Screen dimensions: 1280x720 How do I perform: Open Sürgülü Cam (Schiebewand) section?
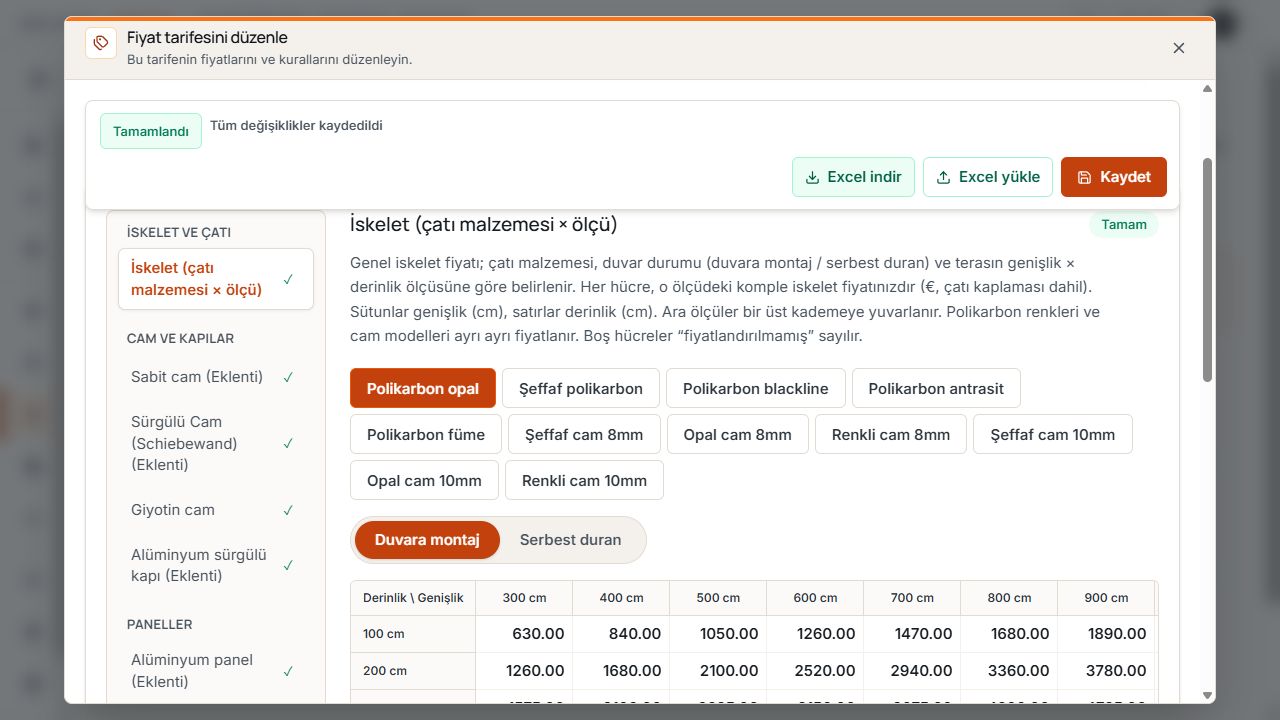coord(216,443)
